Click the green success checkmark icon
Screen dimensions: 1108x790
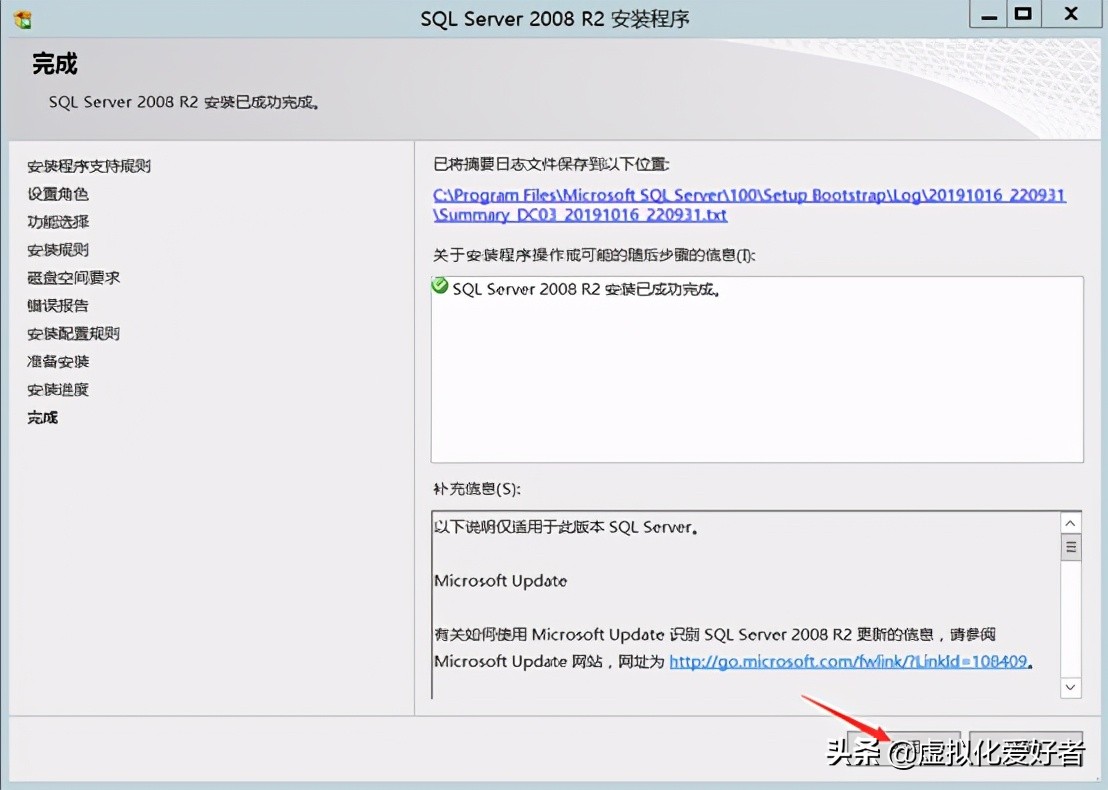[x=440, y=286]
